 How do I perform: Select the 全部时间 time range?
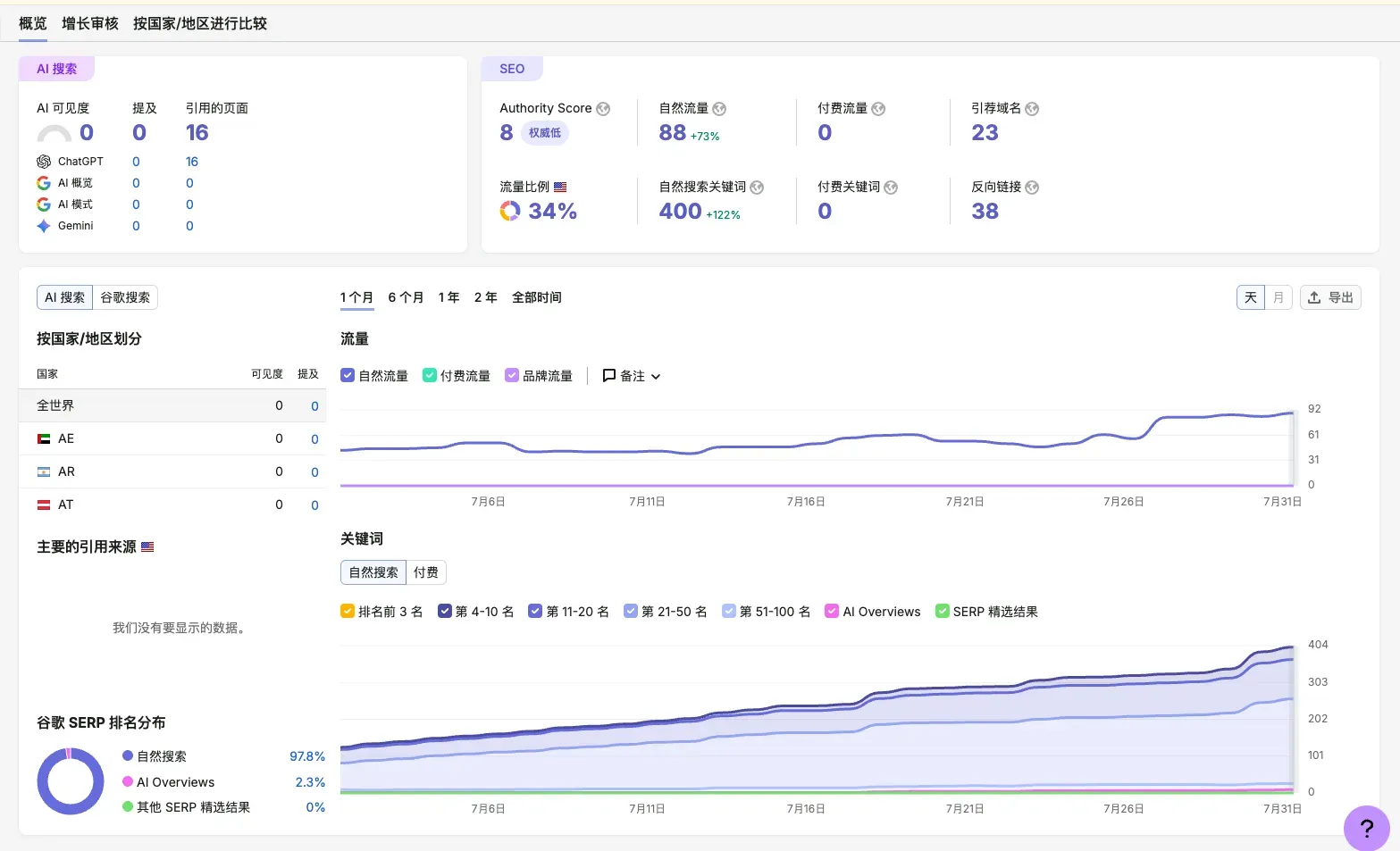(x=536, y=297)
